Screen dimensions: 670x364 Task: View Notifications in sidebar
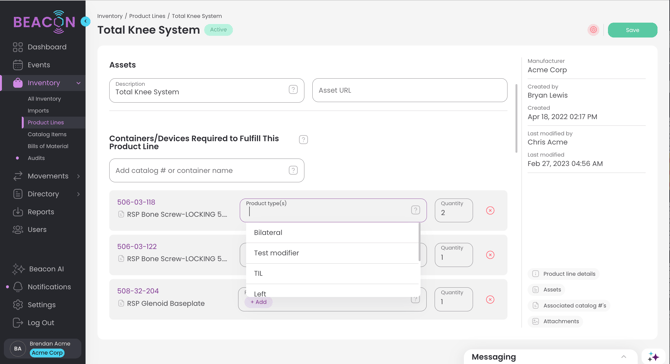(x=49, y=287)
